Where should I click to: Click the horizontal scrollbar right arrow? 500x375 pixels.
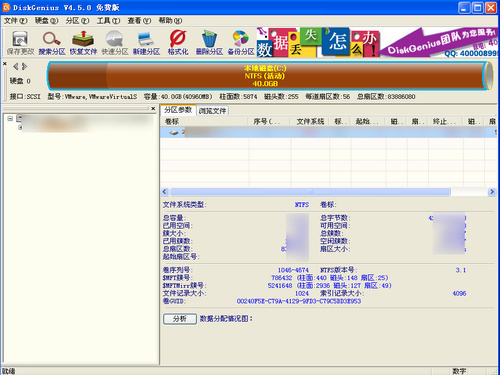(492, 192)
